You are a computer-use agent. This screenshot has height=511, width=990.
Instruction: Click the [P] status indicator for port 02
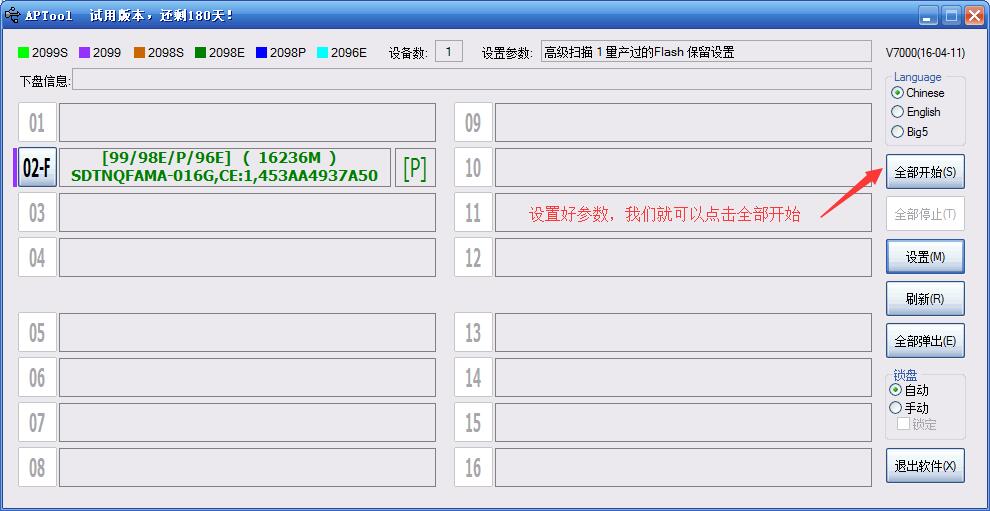point(415,168)
